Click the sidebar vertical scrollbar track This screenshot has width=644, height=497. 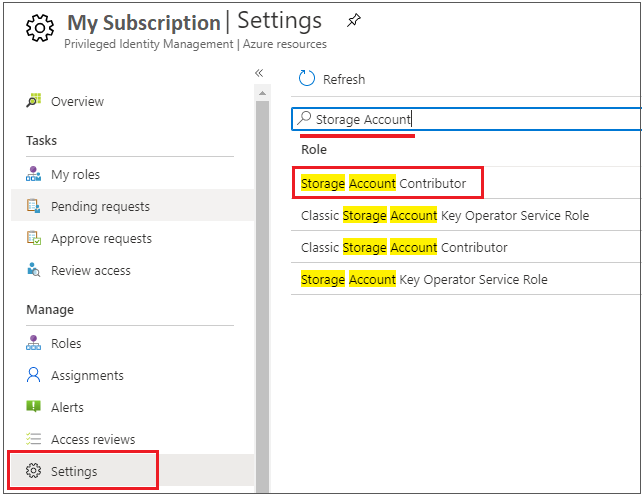[x=262, y=296]
